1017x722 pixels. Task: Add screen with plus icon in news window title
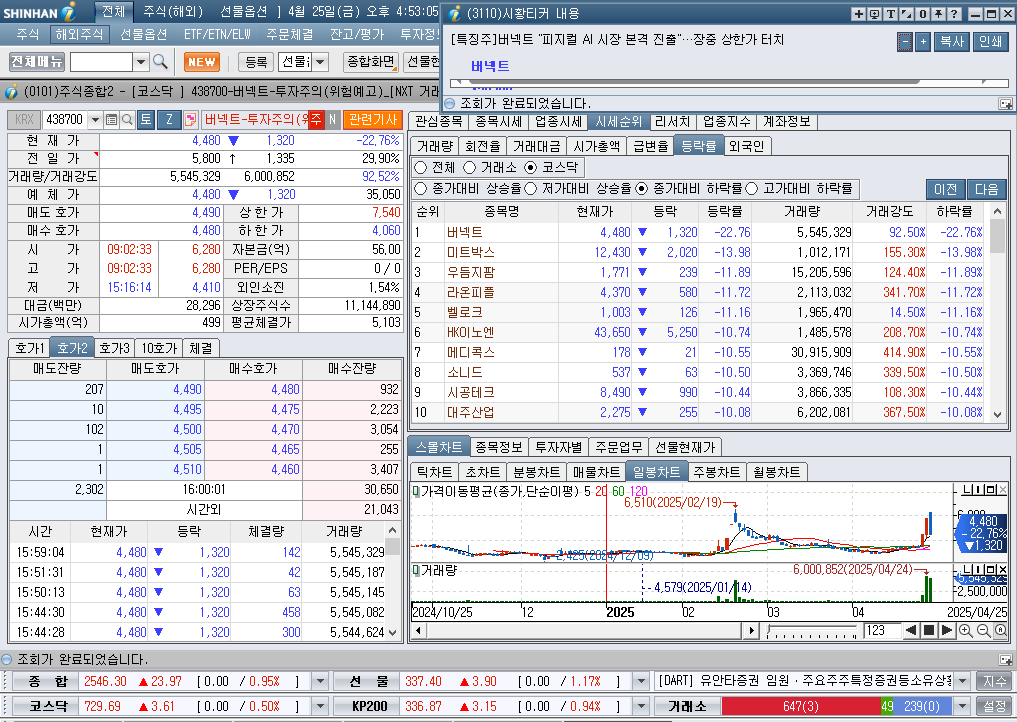tap(859, 14)
